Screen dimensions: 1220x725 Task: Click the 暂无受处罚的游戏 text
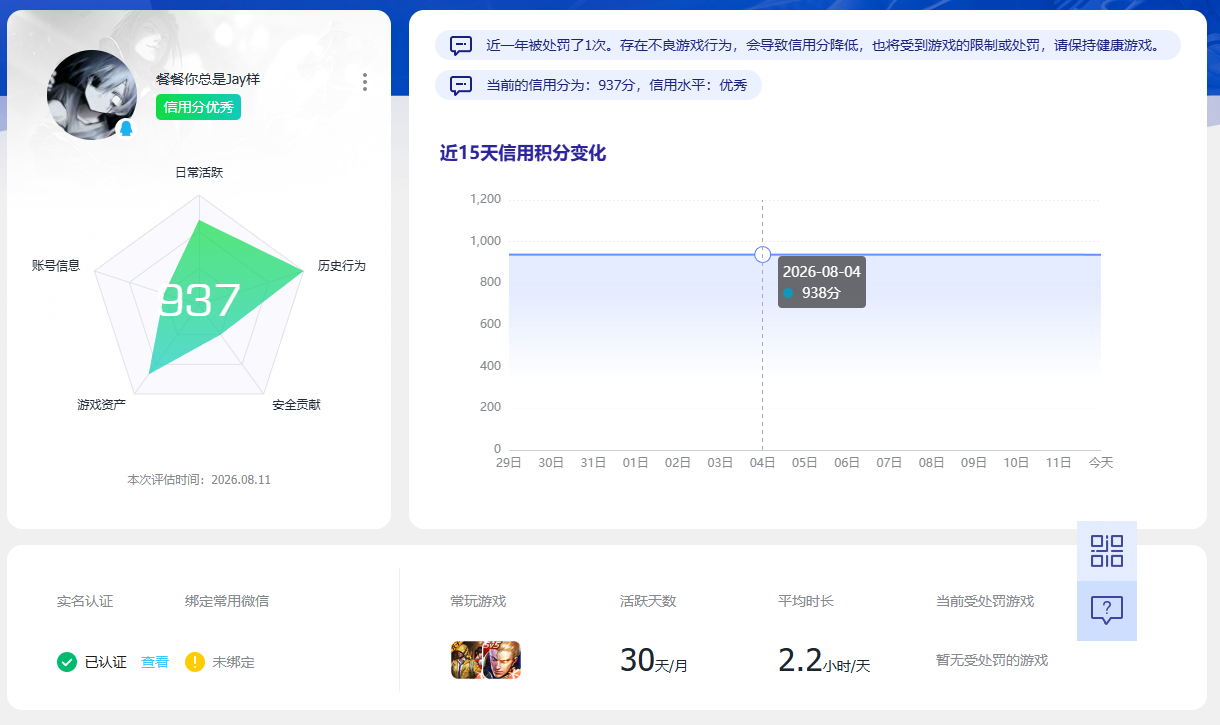pos(992,660)
